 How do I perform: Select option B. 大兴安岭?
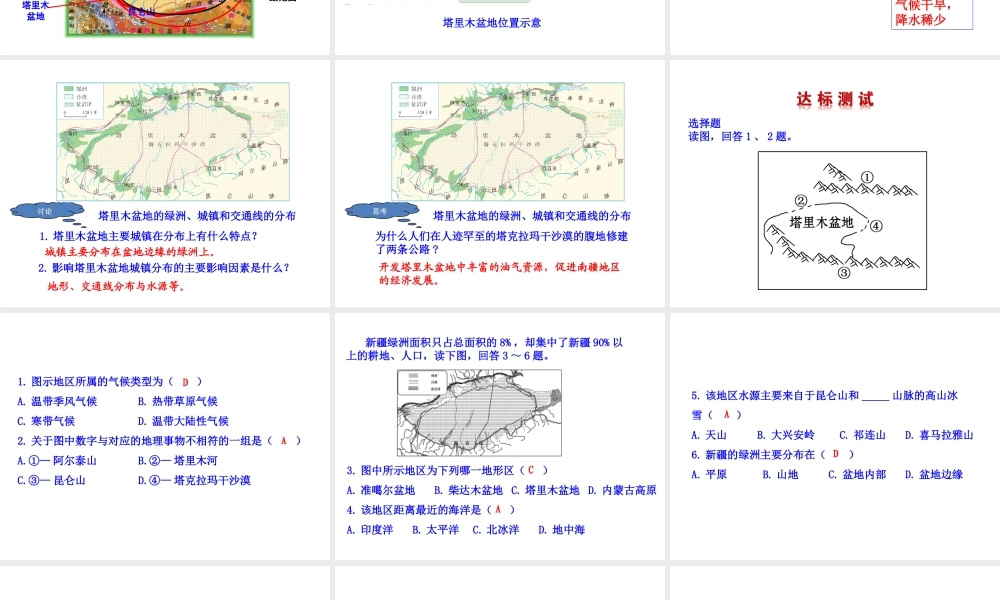pos(786,435)
